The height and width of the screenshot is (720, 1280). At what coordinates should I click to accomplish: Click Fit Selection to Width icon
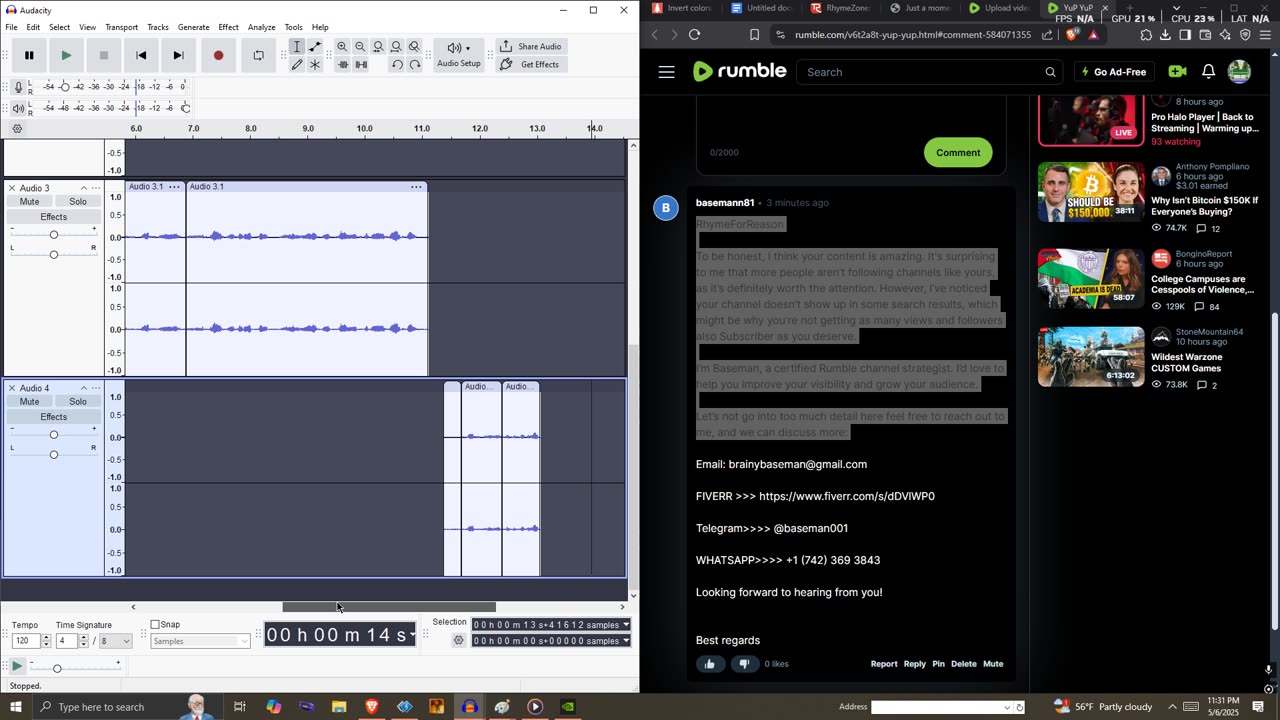(378, 46)
